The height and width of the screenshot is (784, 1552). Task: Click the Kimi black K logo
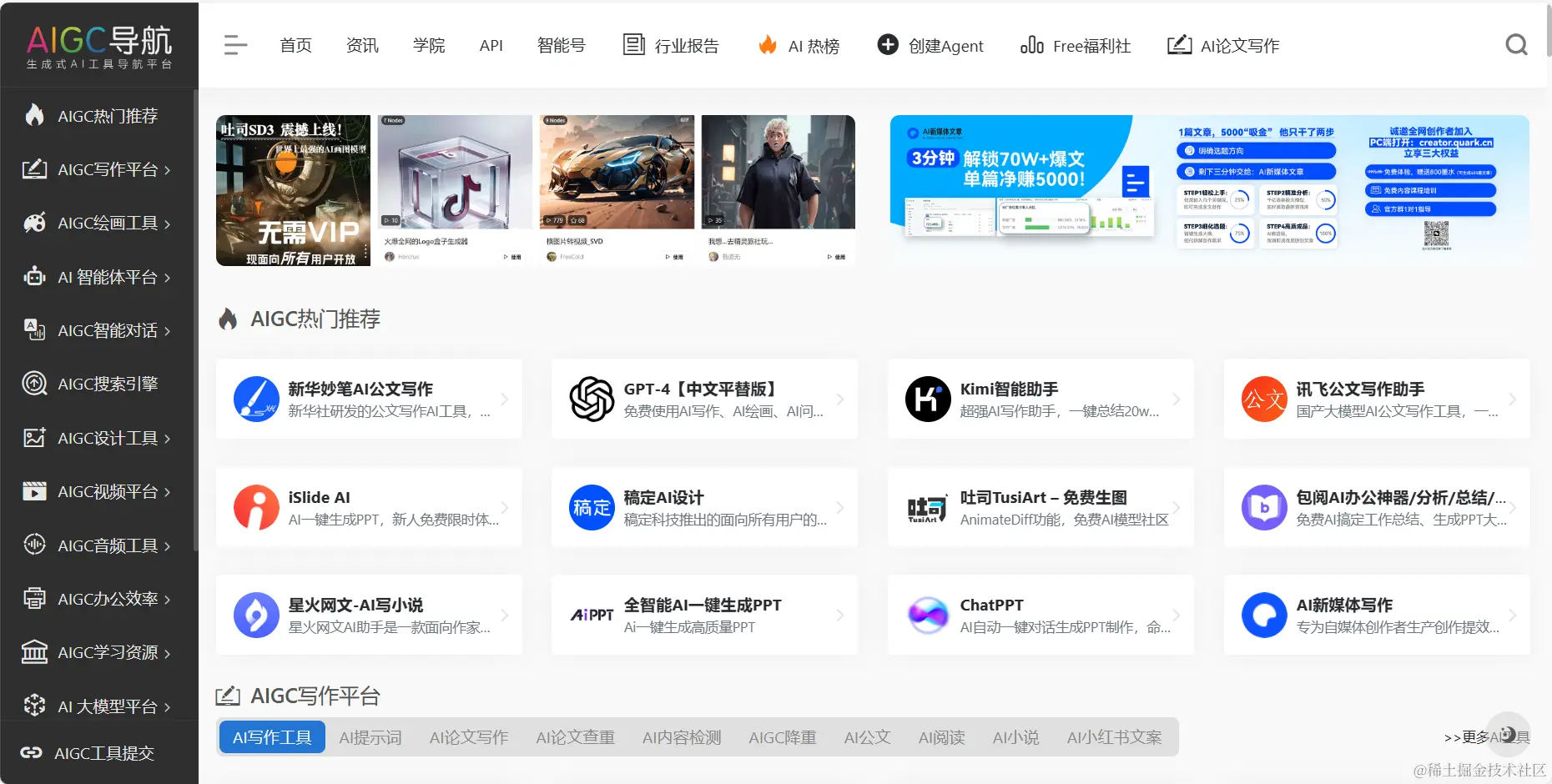(x=928, y=399)
